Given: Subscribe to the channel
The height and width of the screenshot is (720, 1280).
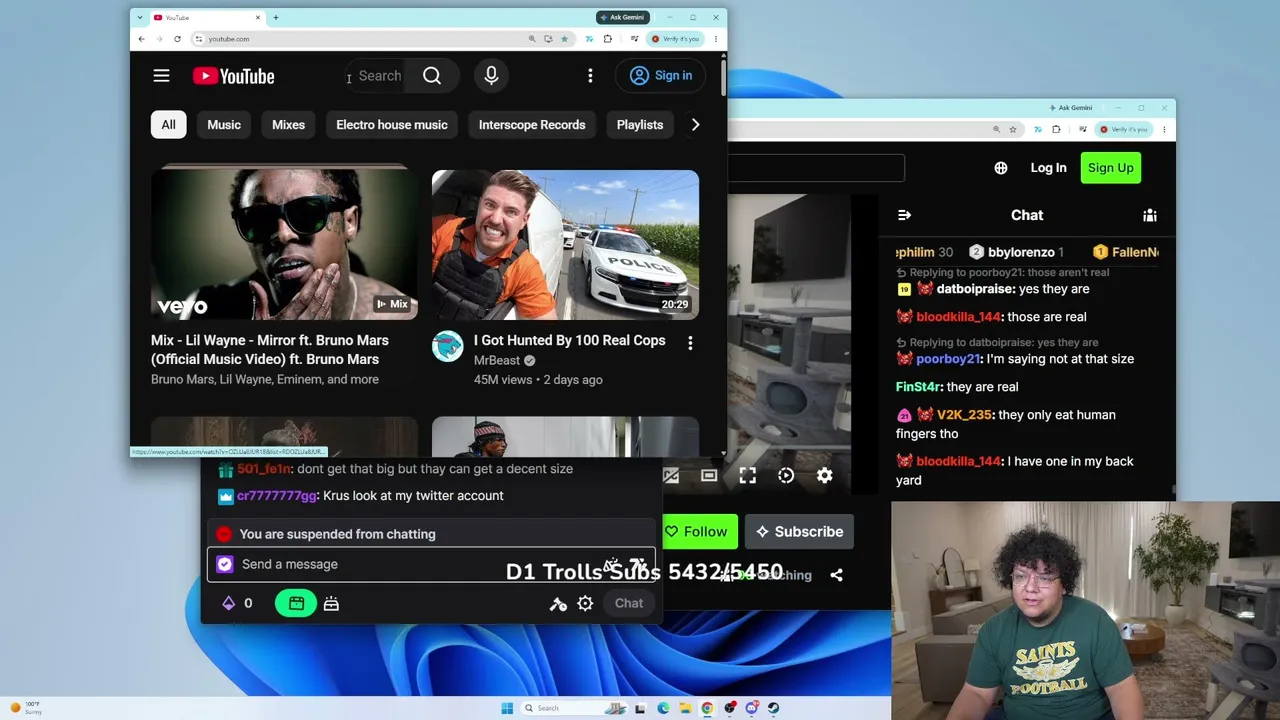Looking at the screenshot, I should pyautogui.click(x=799, y=532).
